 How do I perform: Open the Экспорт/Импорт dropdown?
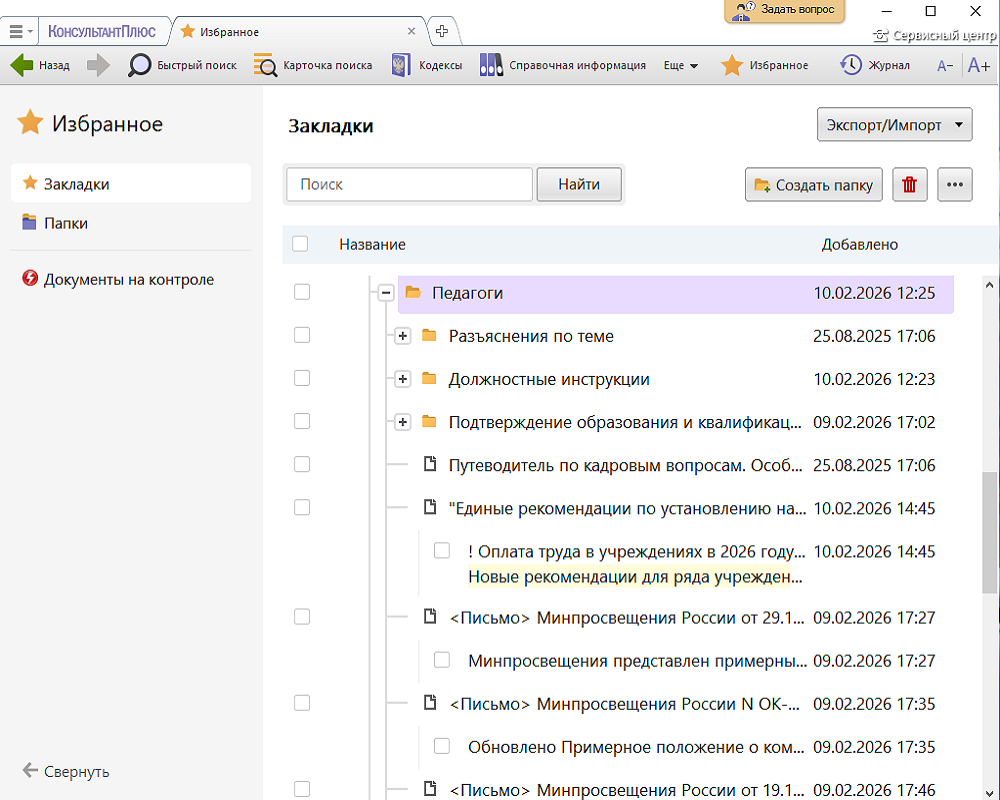click(x=894, y=126)
